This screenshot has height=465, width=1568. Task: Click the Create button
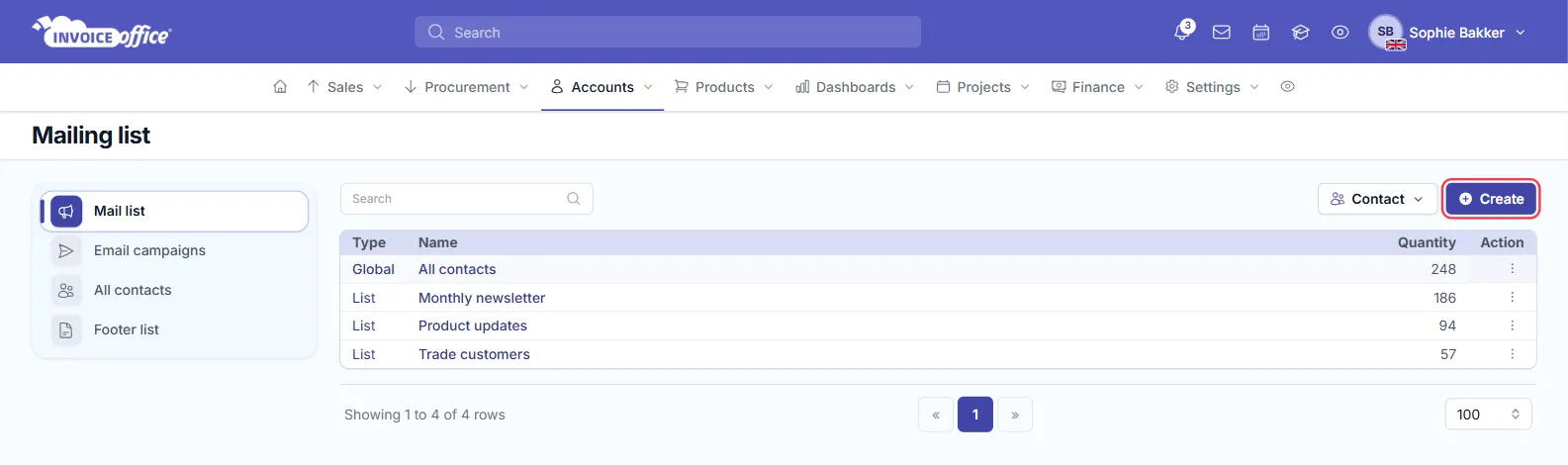coord(1491,199)
